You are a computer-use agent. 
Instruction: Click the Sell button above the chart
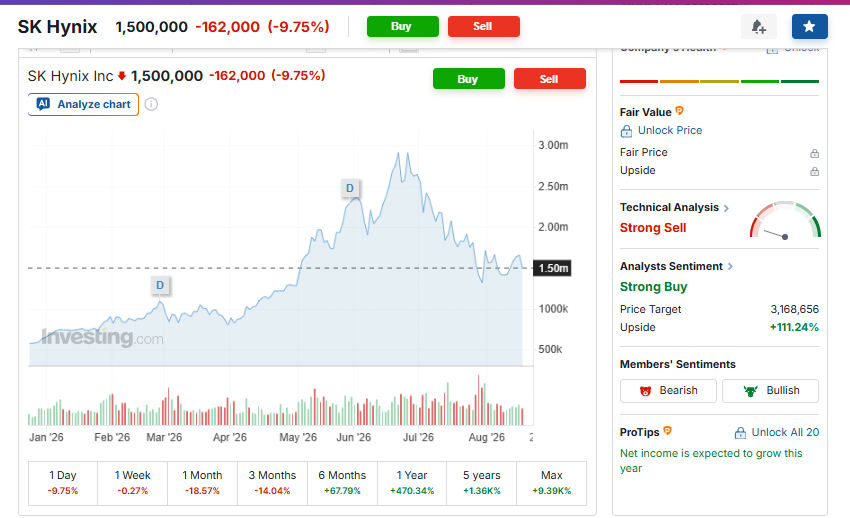(550, 79)
